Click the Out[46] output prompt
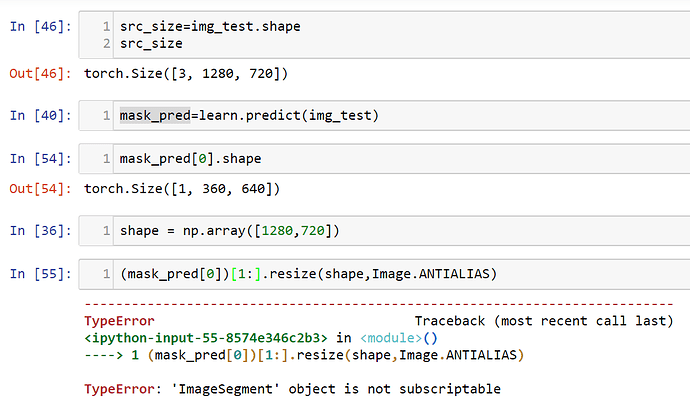 (x=39, y=73)
